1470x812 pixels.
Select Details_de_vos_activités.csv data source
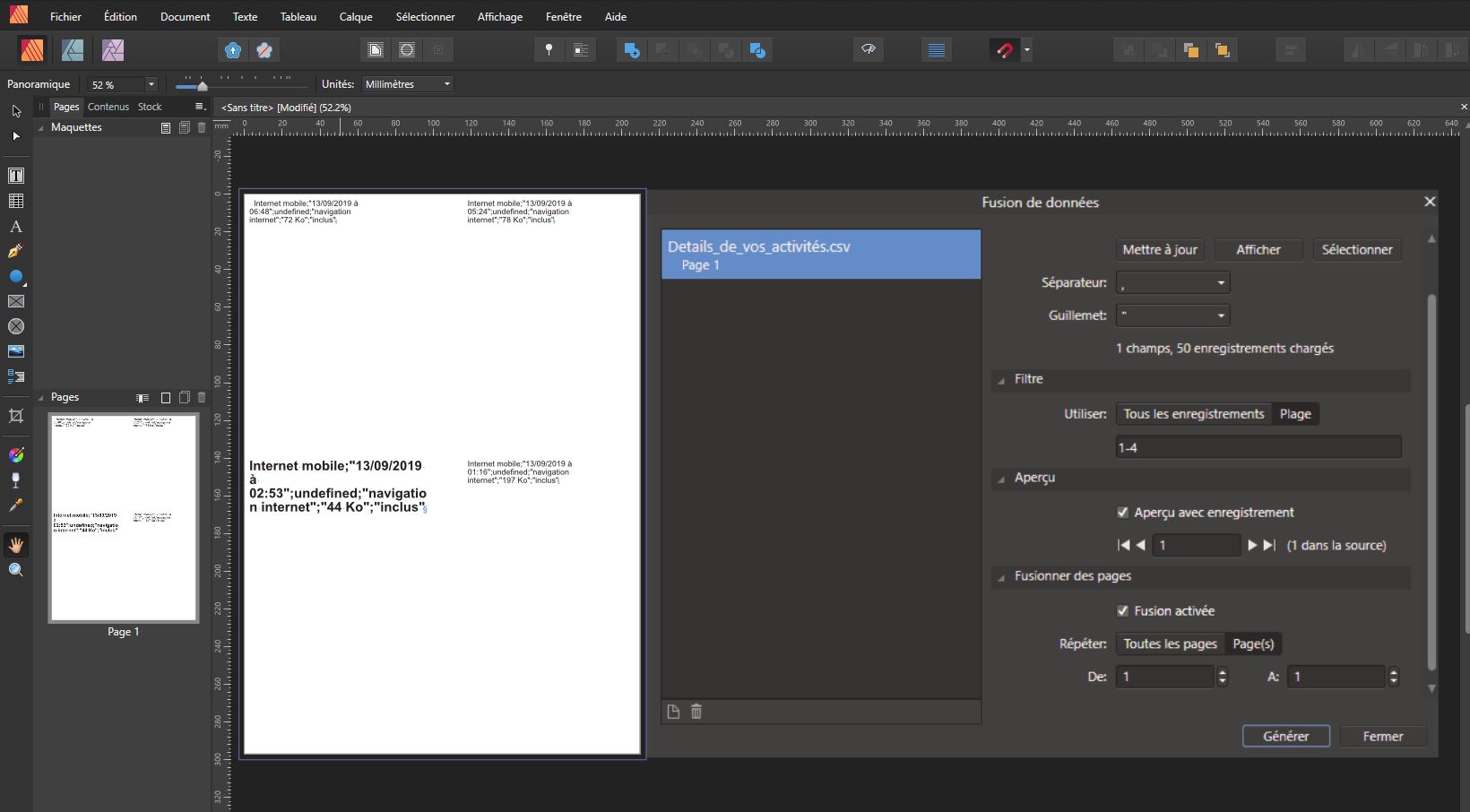pos(821,255)
